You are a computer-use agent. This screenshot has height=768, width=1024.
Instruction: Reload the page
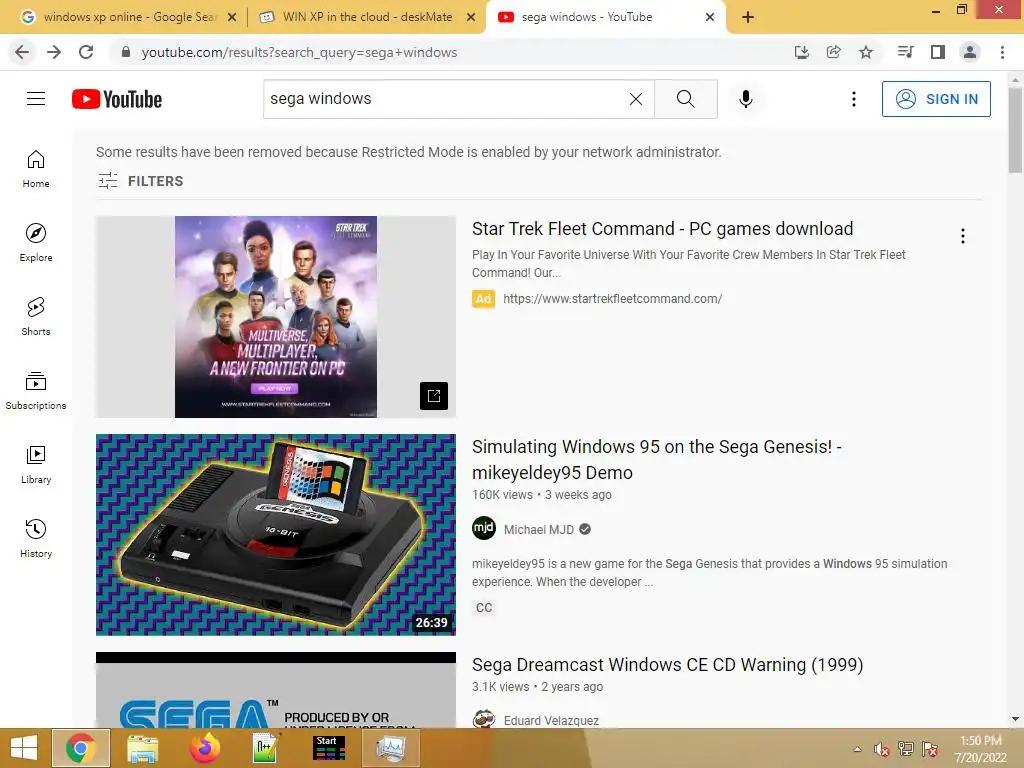pos(86,52)
